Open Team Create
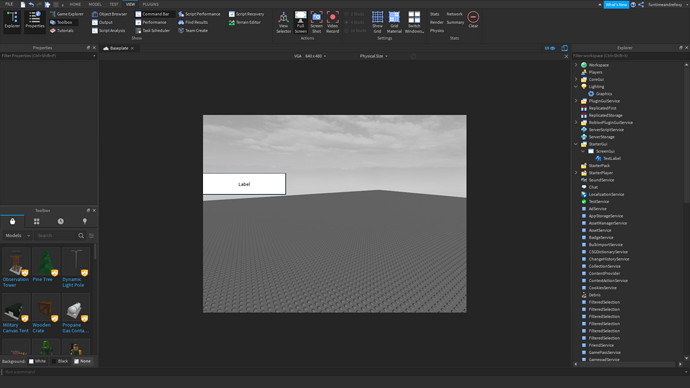This screenshot has height=388, width=690. point(193,31)
